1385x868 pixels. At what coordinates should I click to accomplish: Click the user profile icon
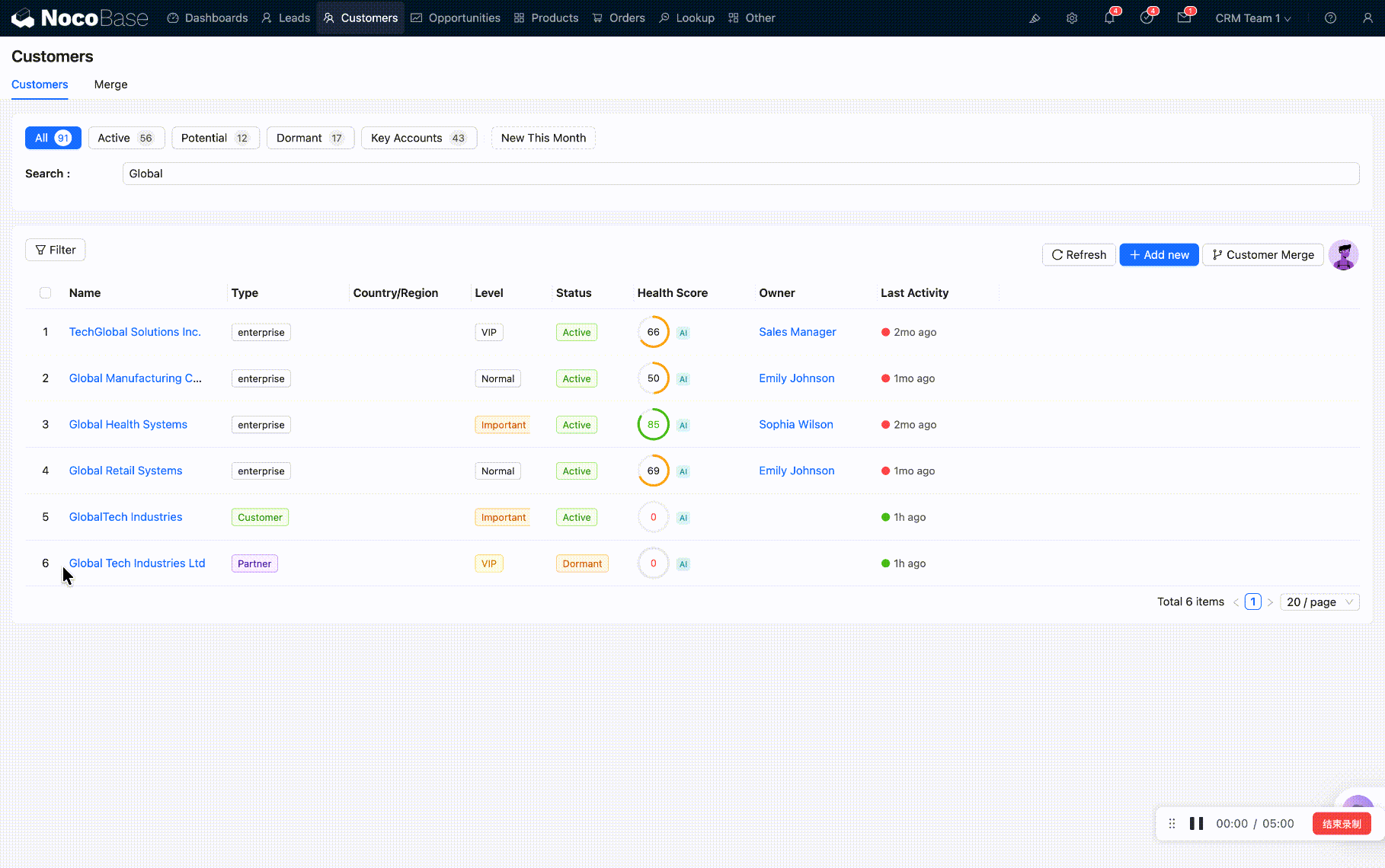click(1367, 18)
